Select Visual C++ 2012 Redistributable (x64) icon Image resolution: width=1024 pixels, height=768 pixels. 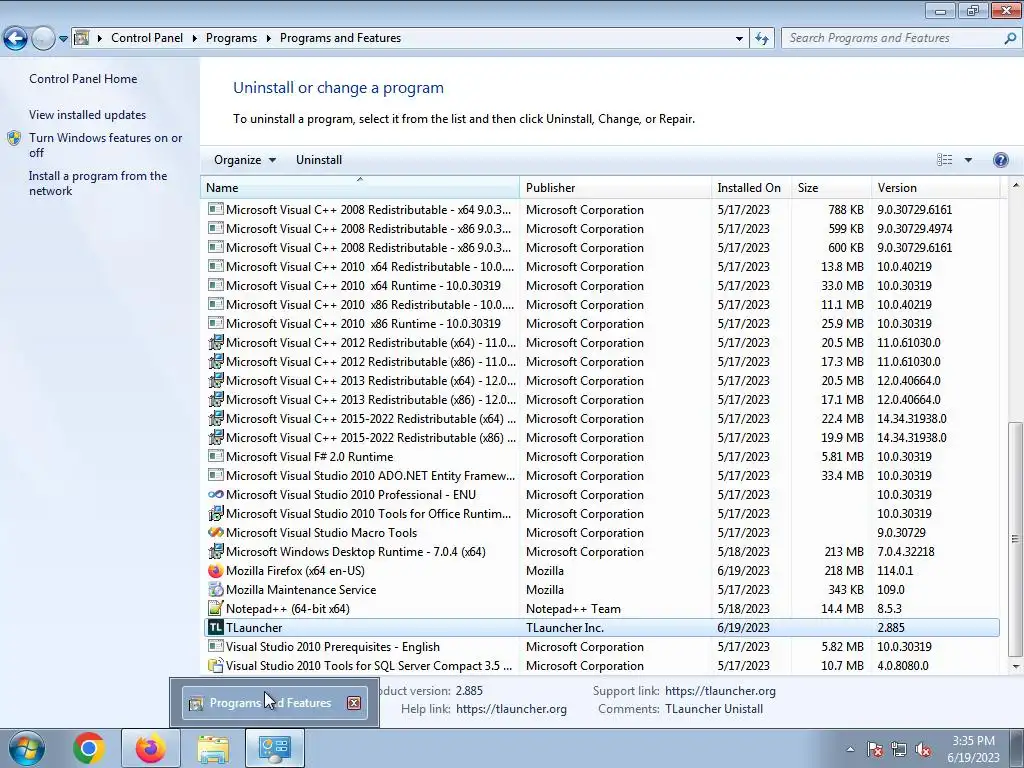click(216, 343)
